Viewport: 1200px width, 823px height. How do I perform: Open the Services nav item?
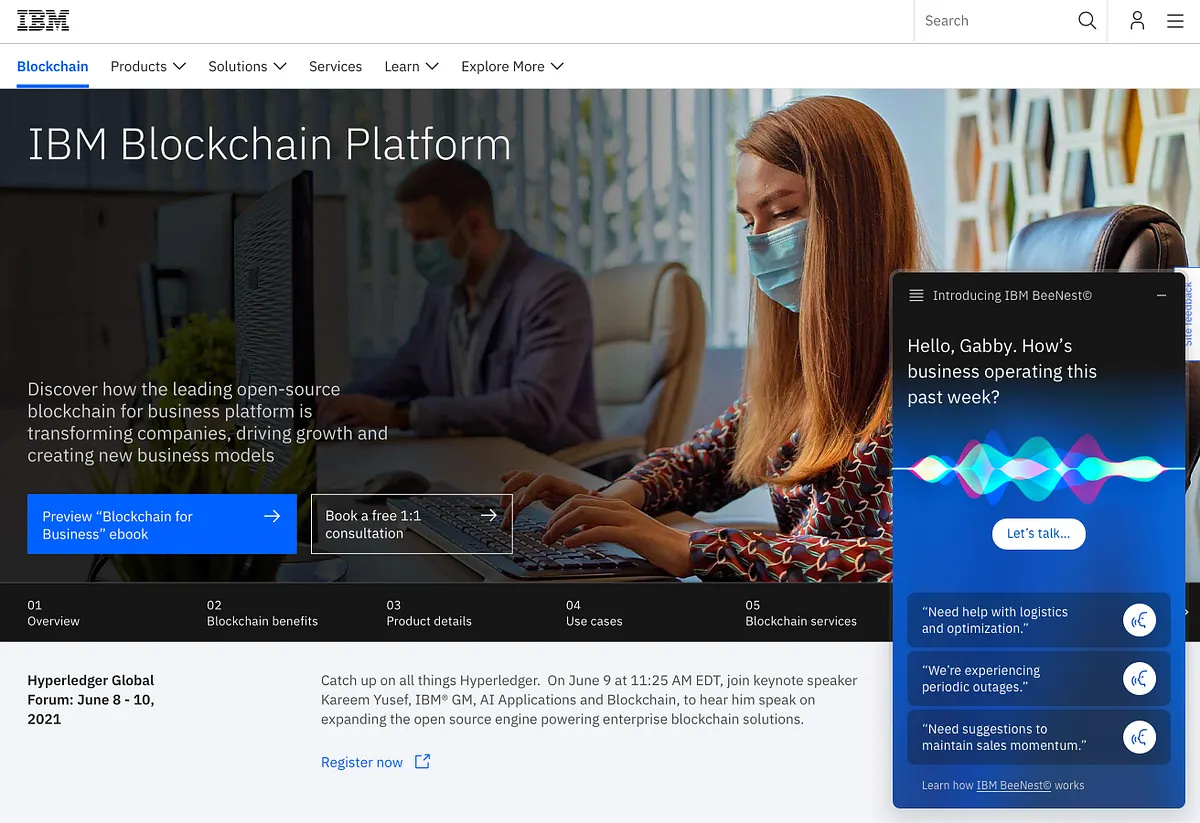(x=335, y=66)
